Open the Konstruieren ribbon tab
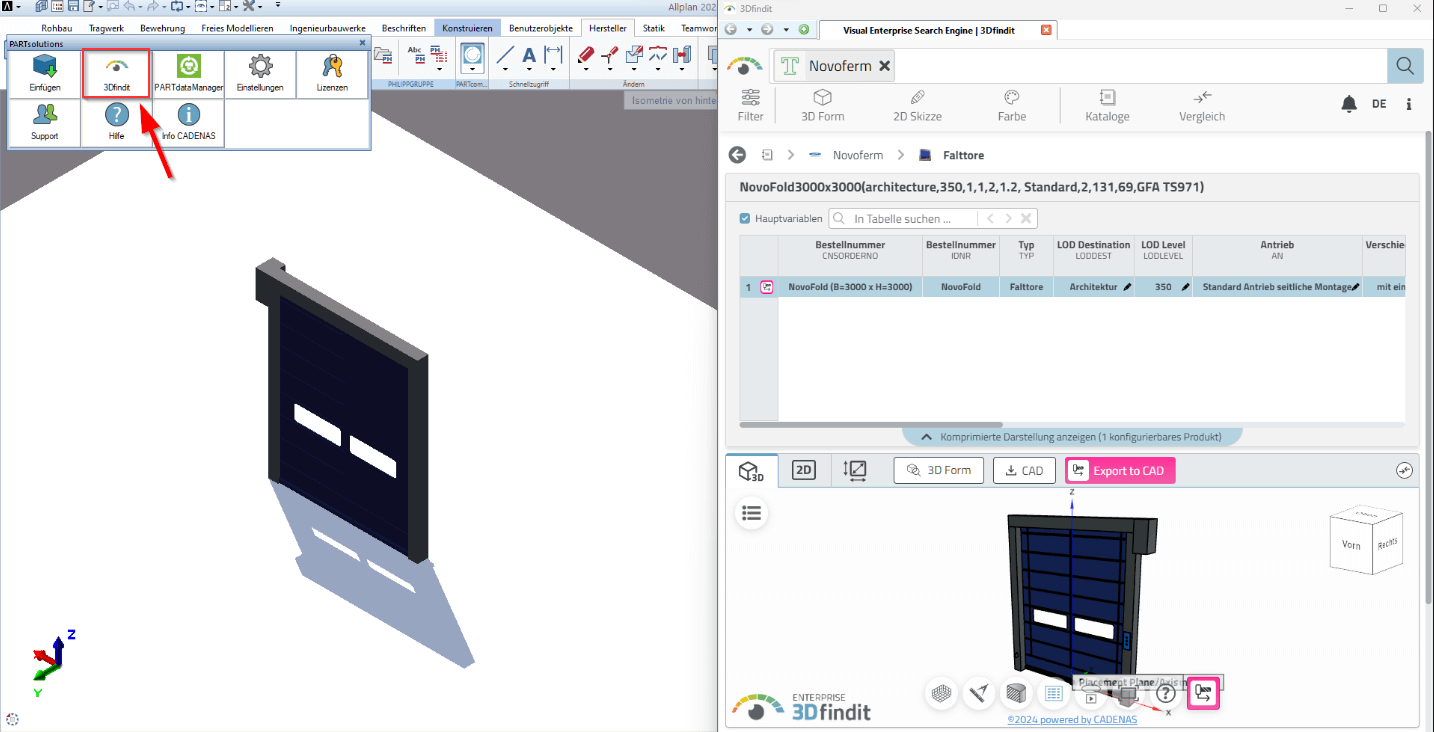This screenshot has width=1434, height=732. [x=467, y=28]
